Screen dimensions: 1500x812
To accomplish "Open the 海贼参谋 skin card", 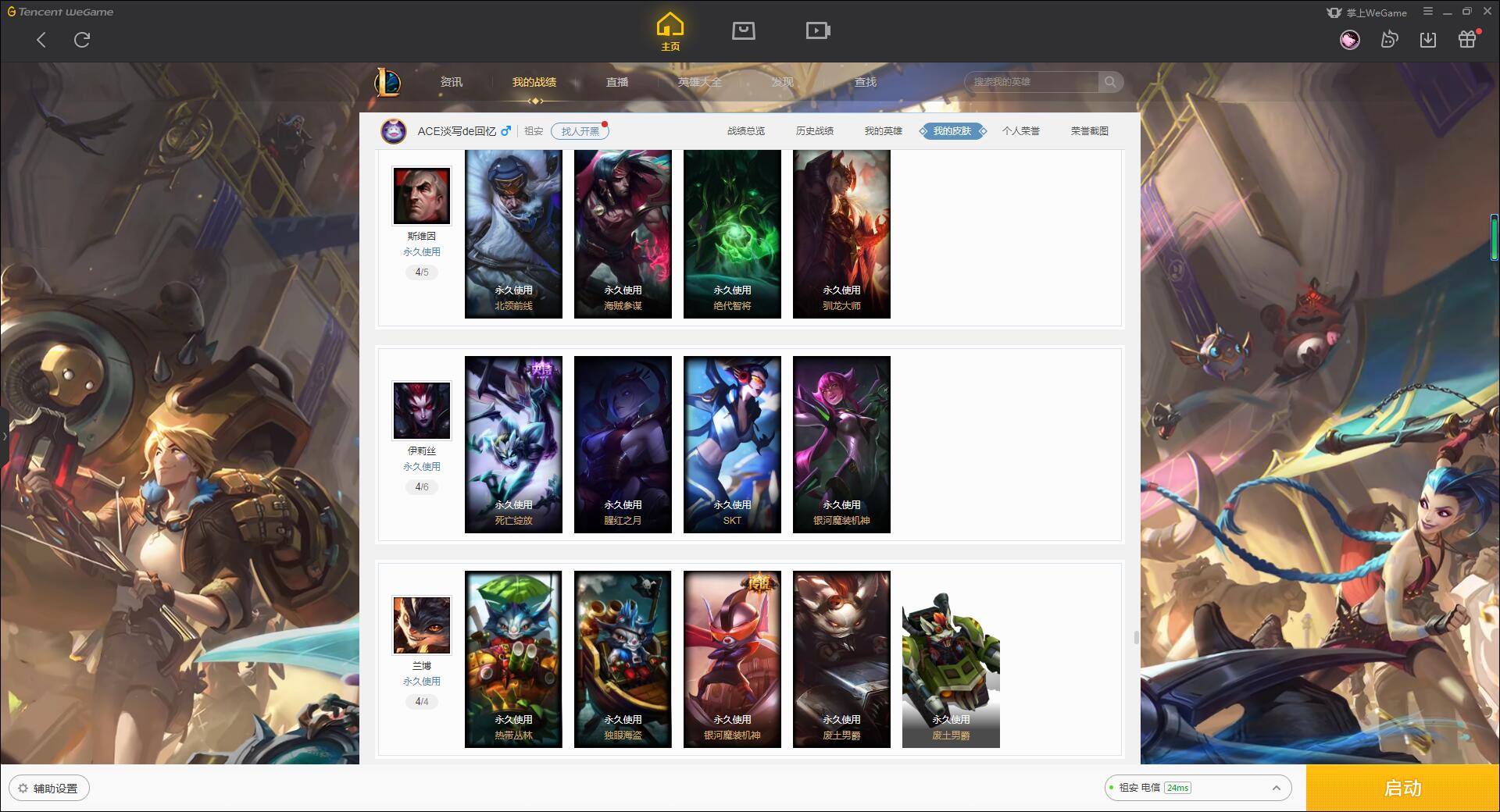I will [623, 234].
